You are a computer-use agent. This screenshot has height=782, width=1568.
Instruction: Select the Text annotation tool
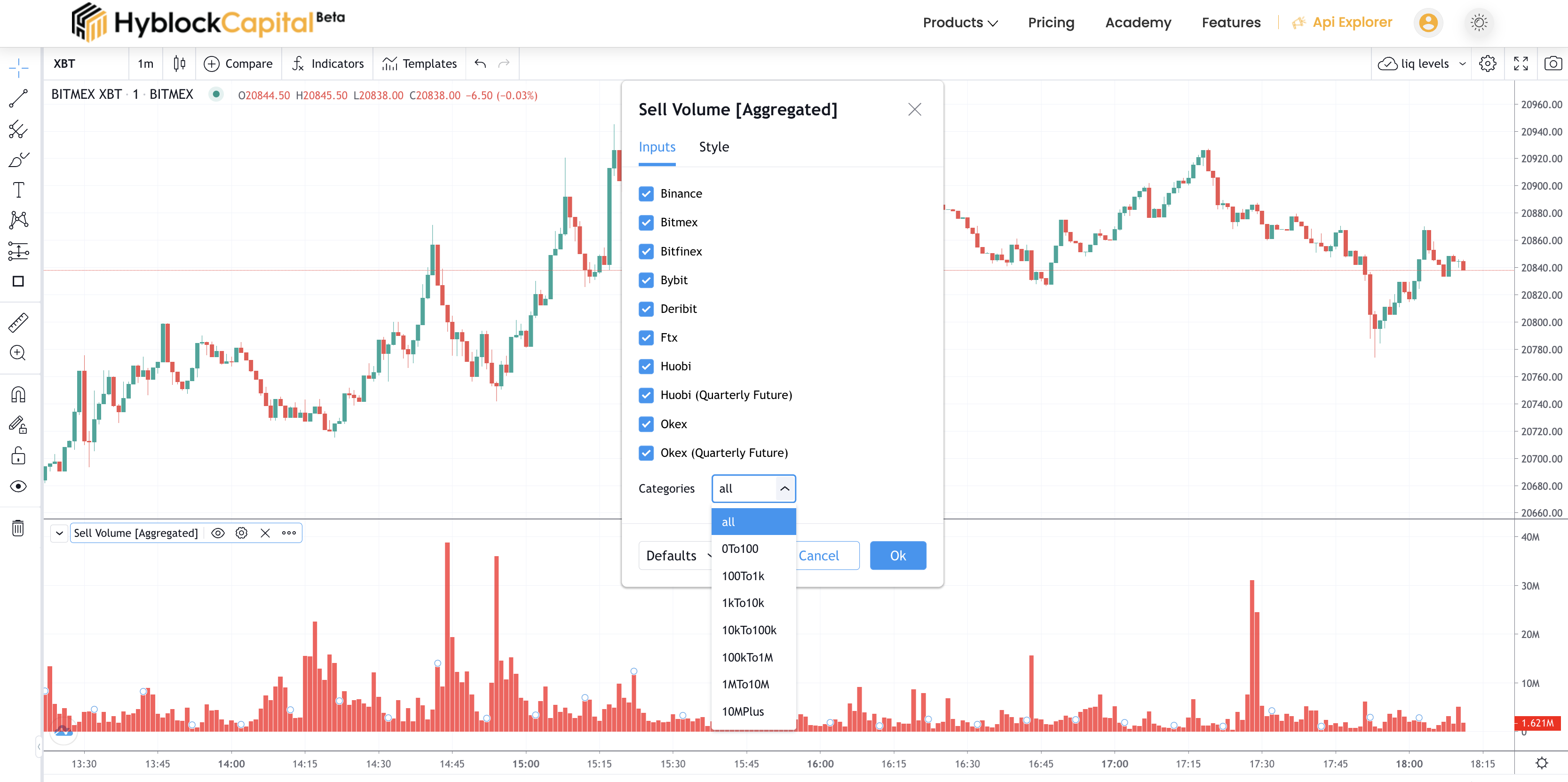[18, 190]
